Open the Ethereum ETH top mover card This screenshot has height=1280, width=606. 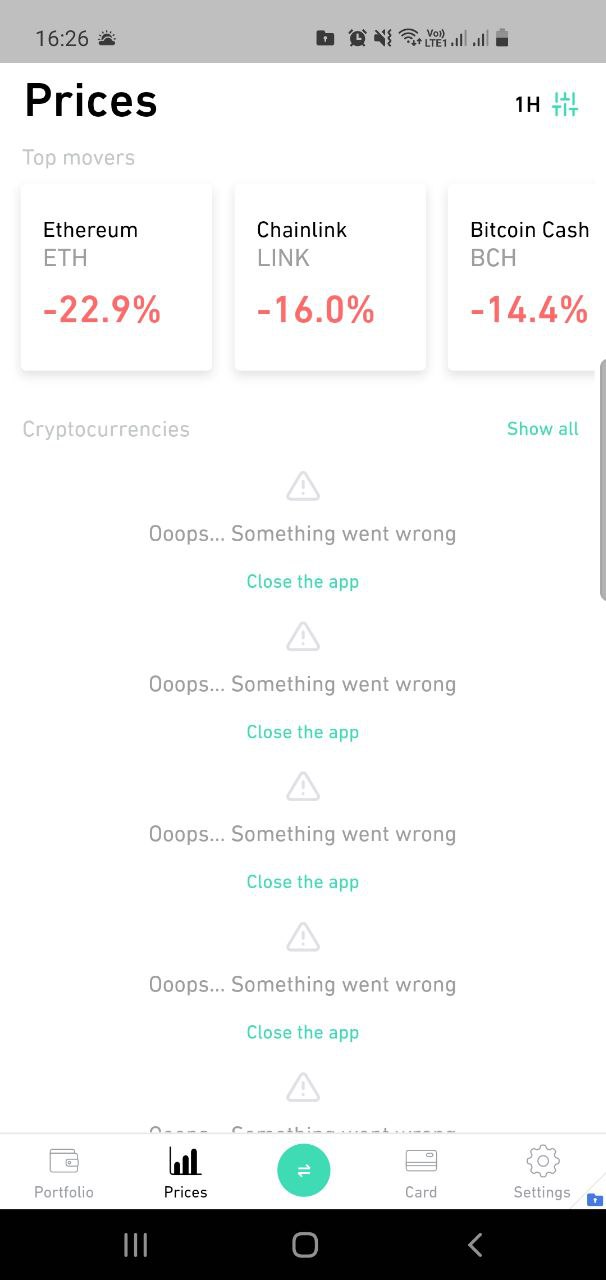(116, 277)
